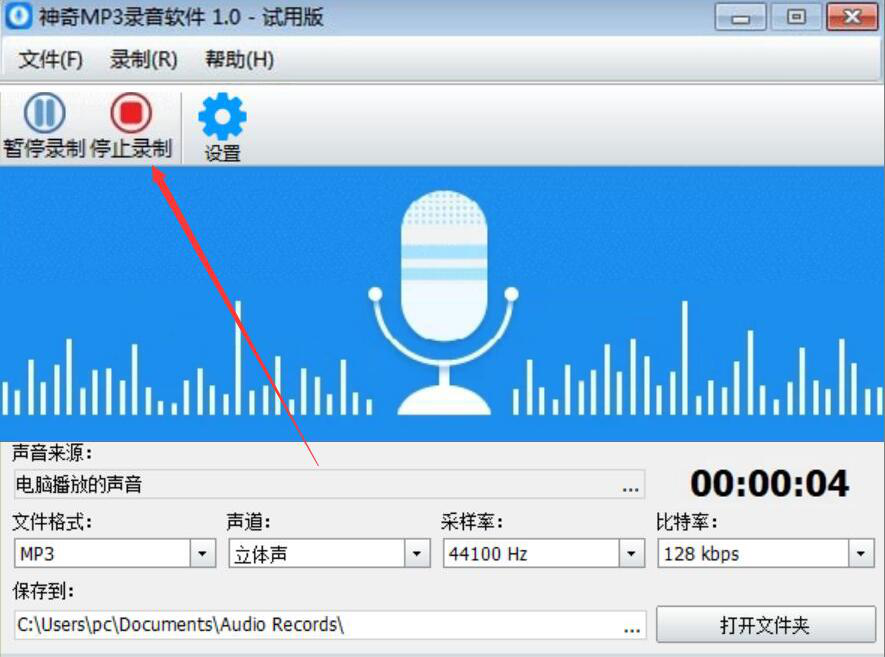Click the save path Audio Records field
Image resolution: width=885 pixels, height=657 pixels.
[x=330, y=625]
